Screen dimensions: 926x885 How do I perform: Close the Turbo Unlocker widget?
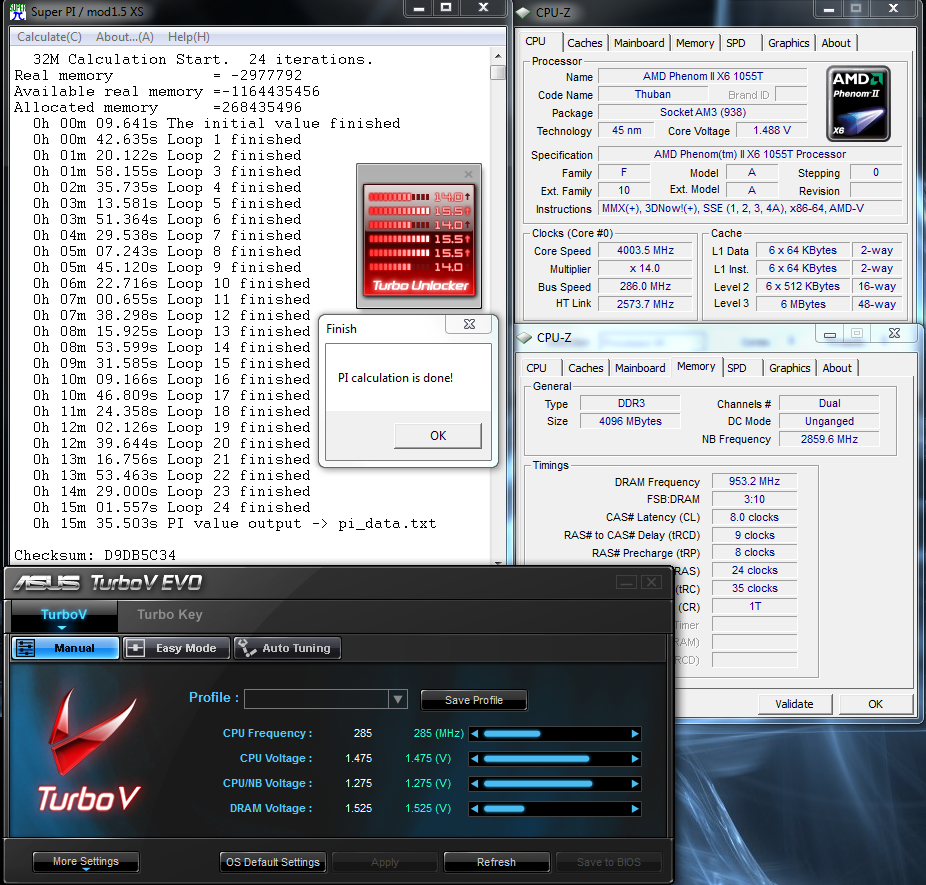pos(469,174)
